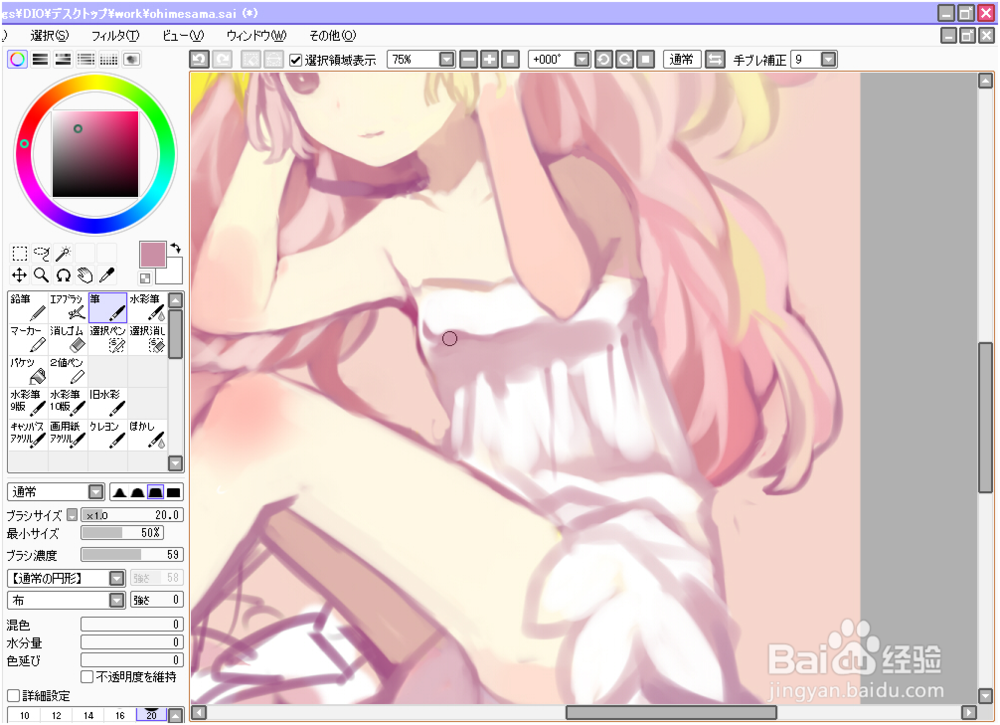The image size is (1000, 725).
Task: Click the zoom in plus button
Action: (x=489, y=59)
